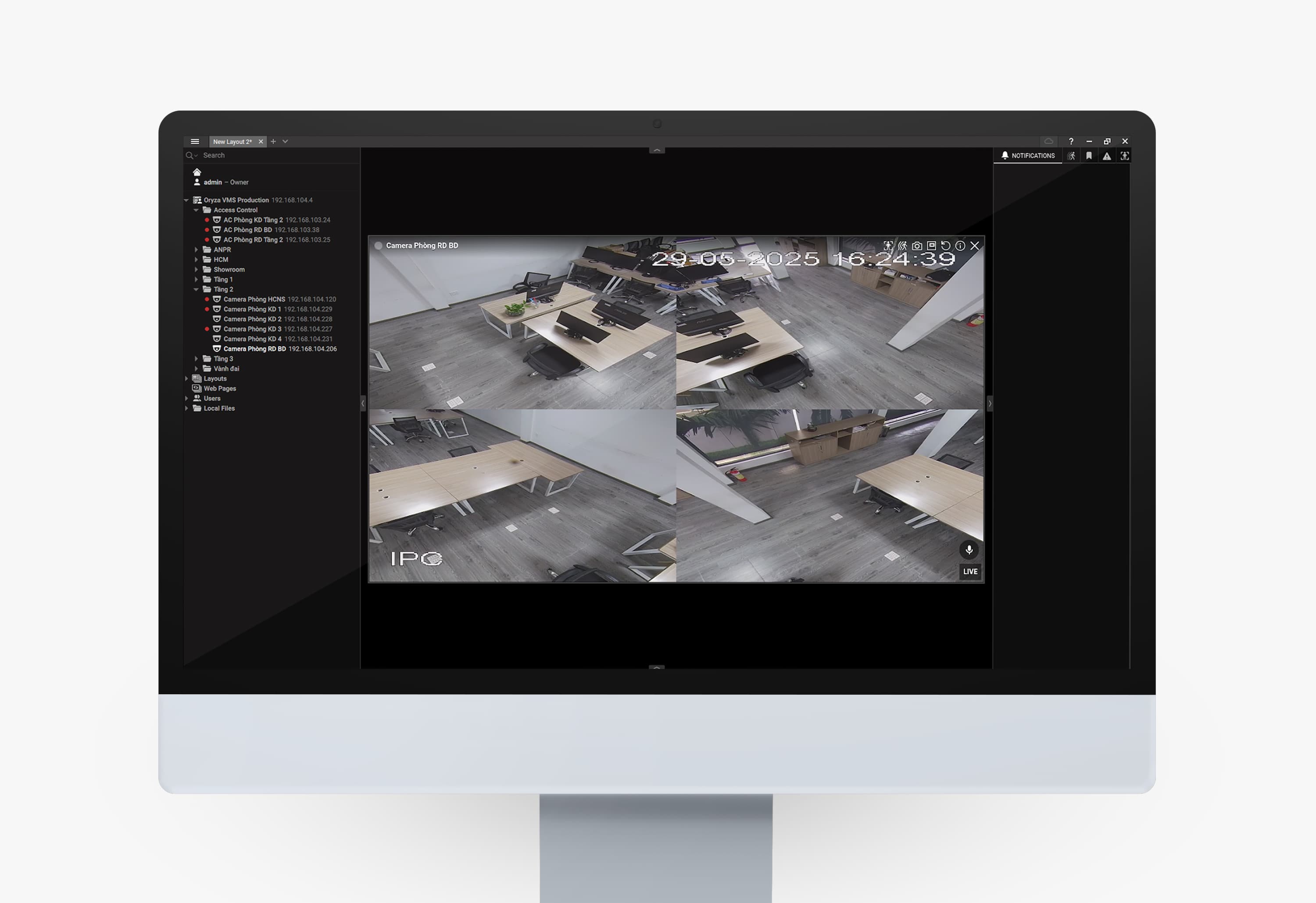Take a screenshot of camera tile
Viewport: 1316px width, 903px height.
tap(917, 246)
